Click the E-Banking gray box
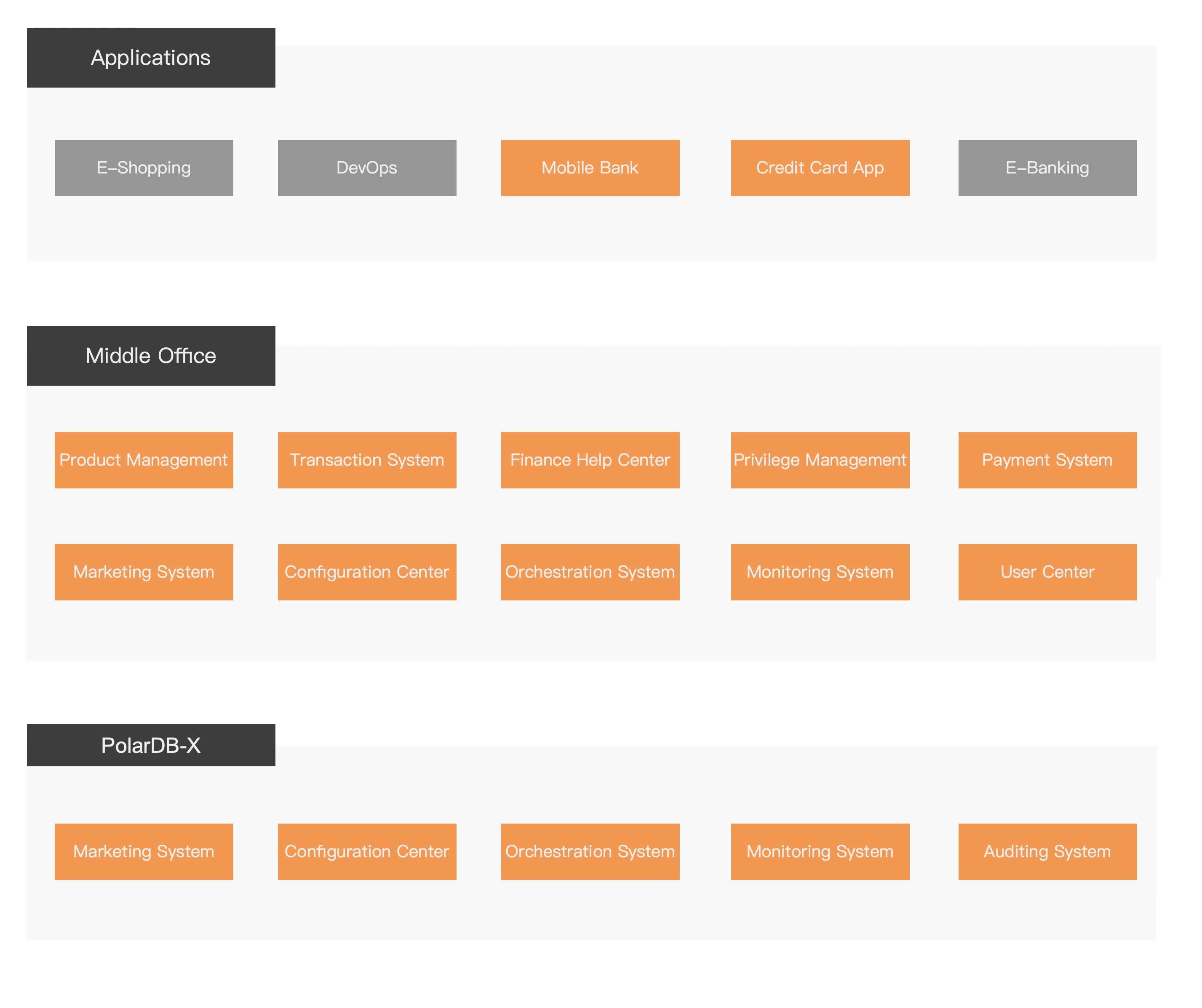1202x1008 pixels. (x=1047, y=168)
